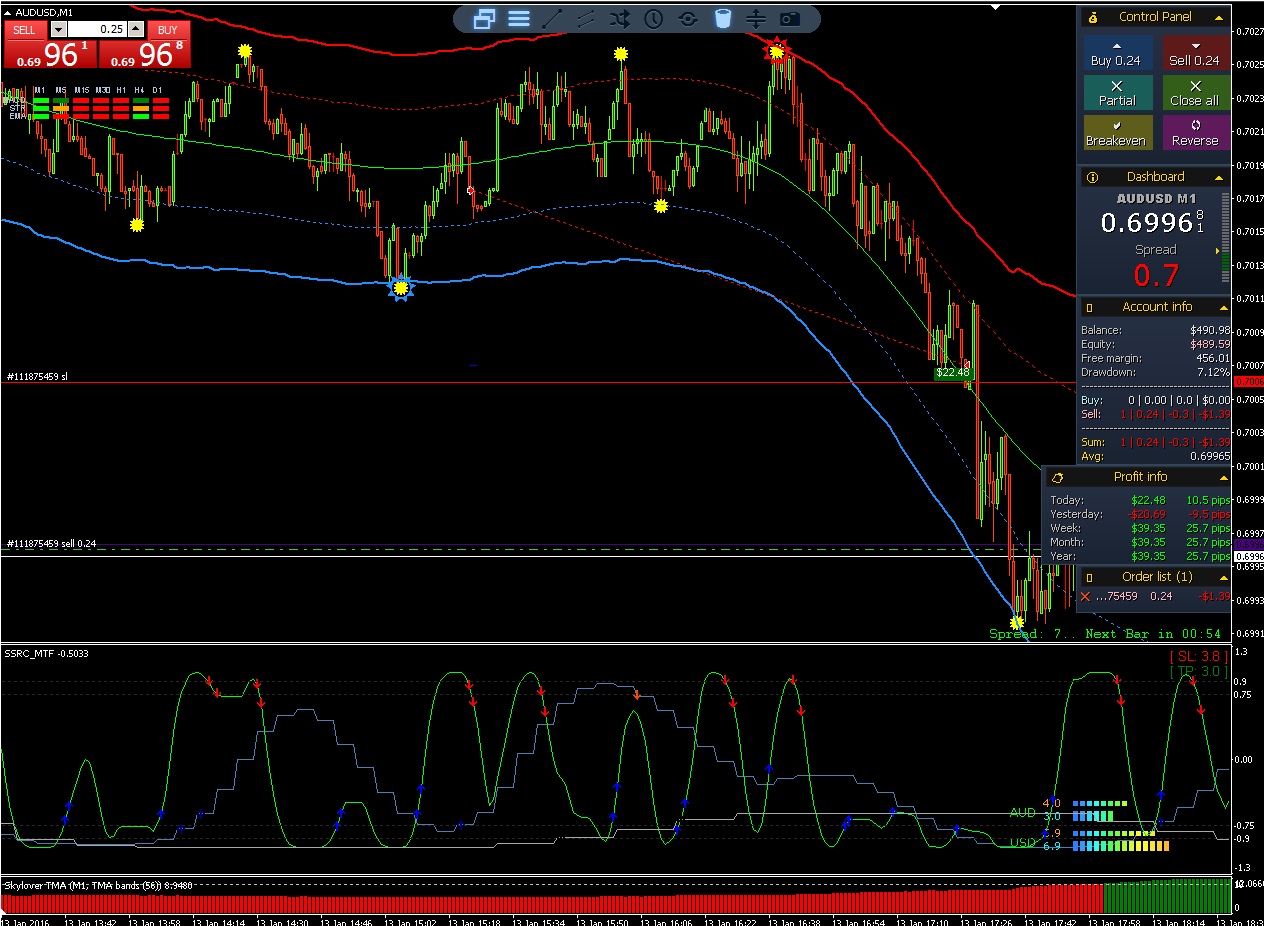Click the M15 timeframe column label
The height and width of the screenshot is (926, 1264).
81,90
